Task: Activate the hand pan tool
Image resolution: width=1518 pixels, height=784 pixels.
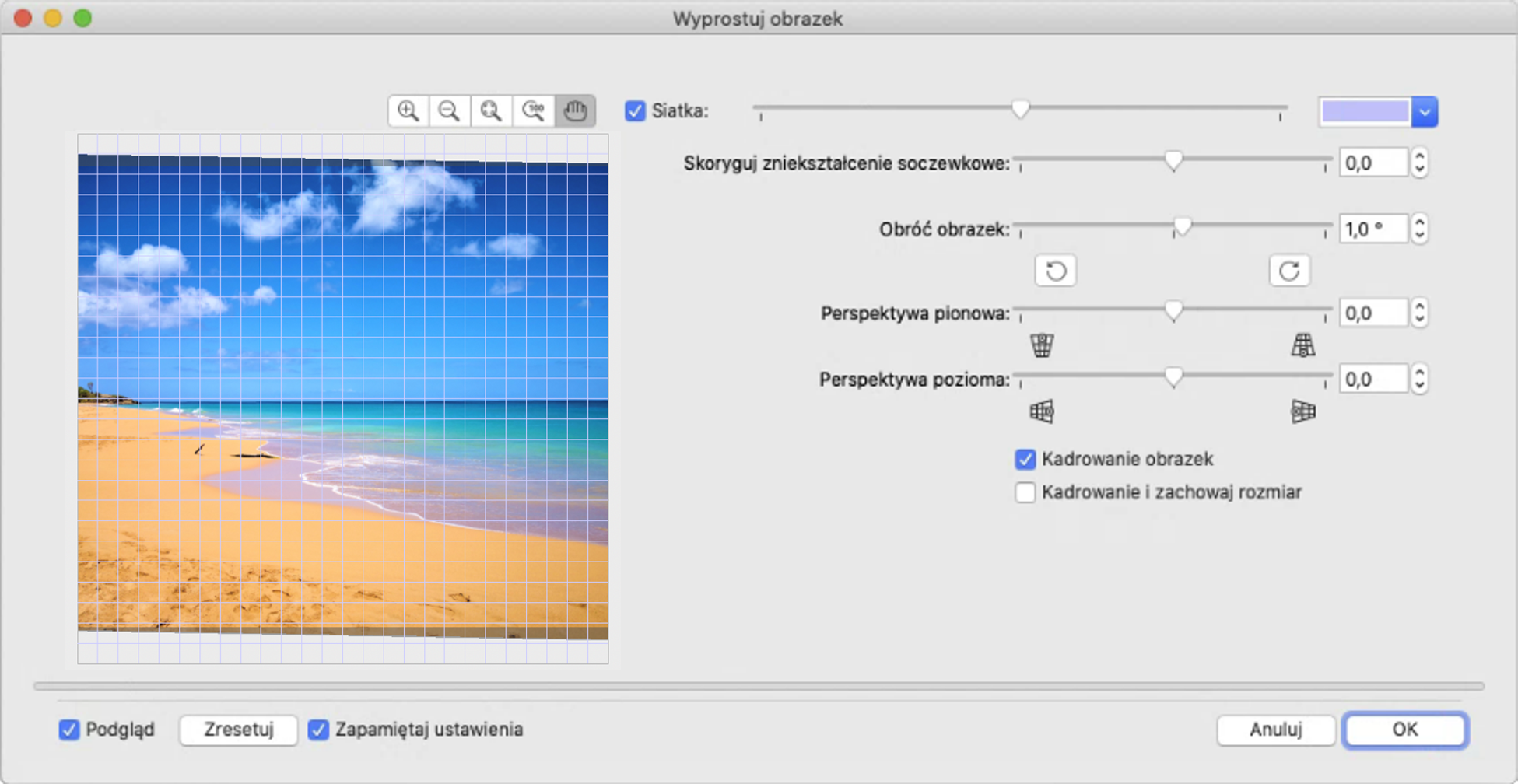Action: (575, 111)
